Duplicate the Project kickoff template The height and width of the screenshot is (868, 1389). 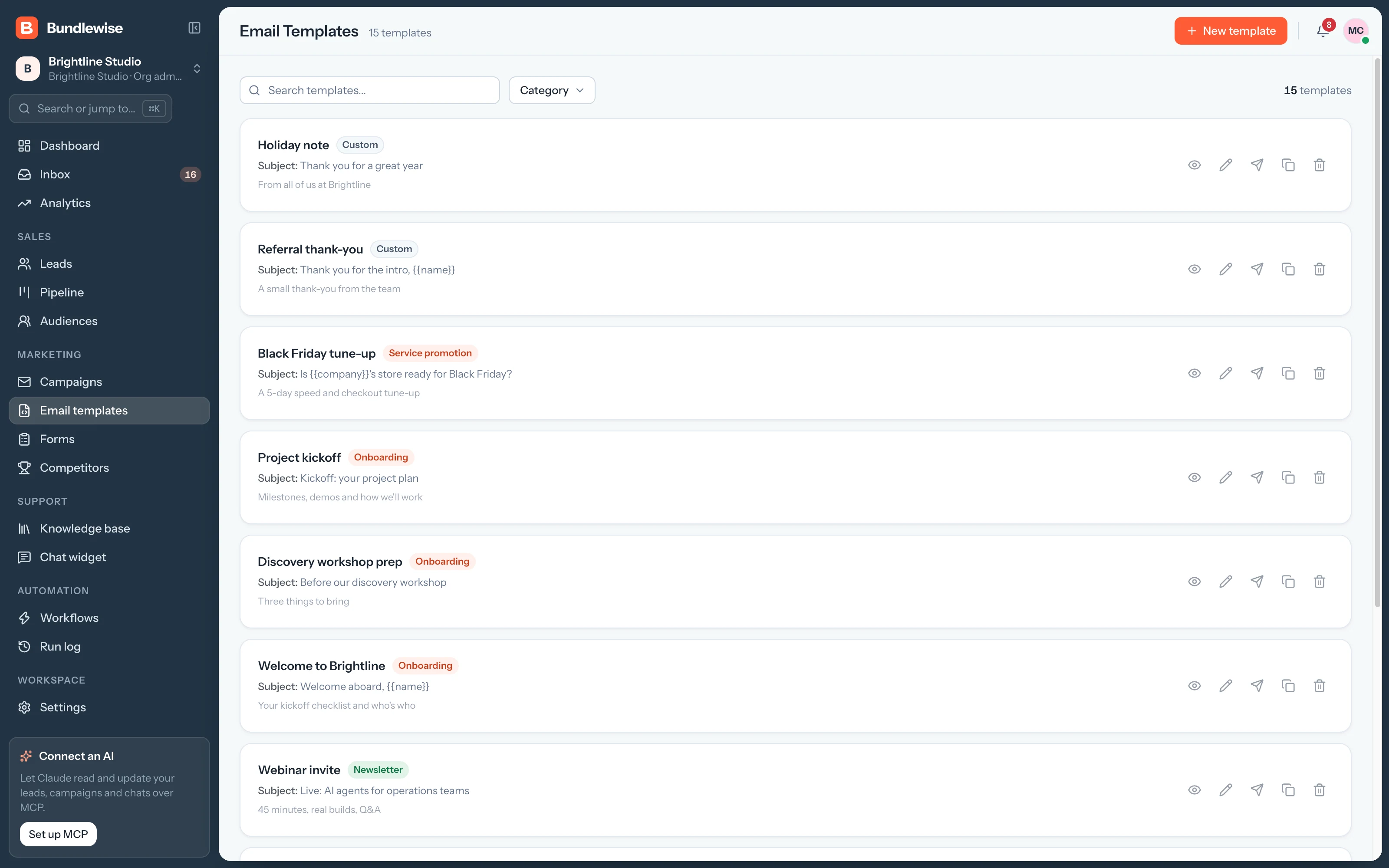point(1288,478)
